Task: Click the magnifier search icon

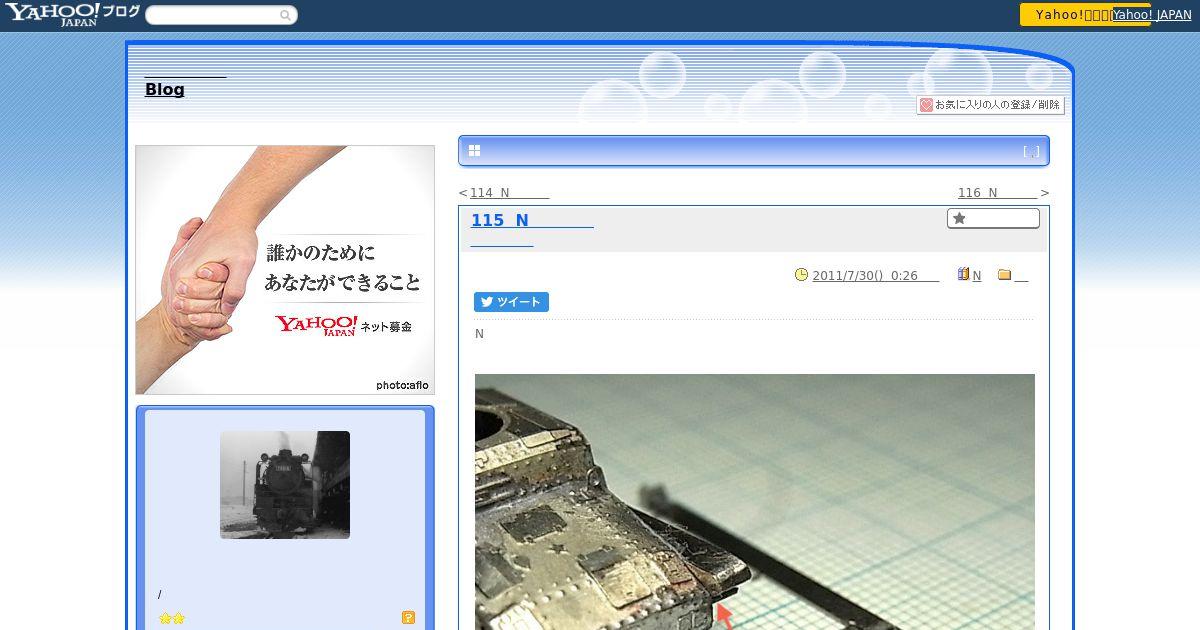Action: tap(285, 15)
